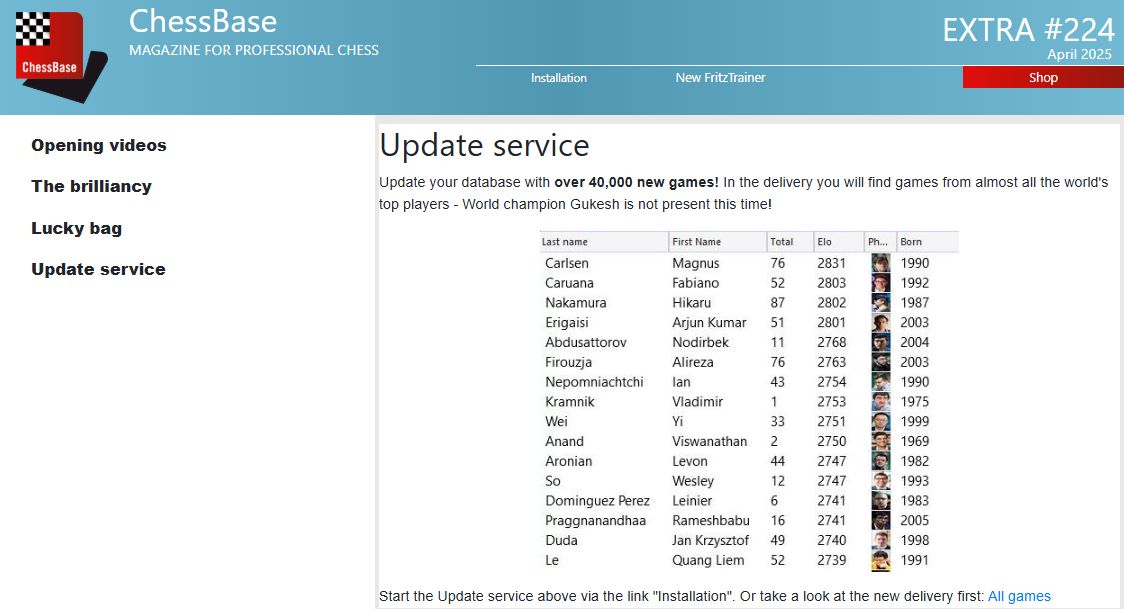Select Lucky bag in sidebar

[x=76, y=228]
